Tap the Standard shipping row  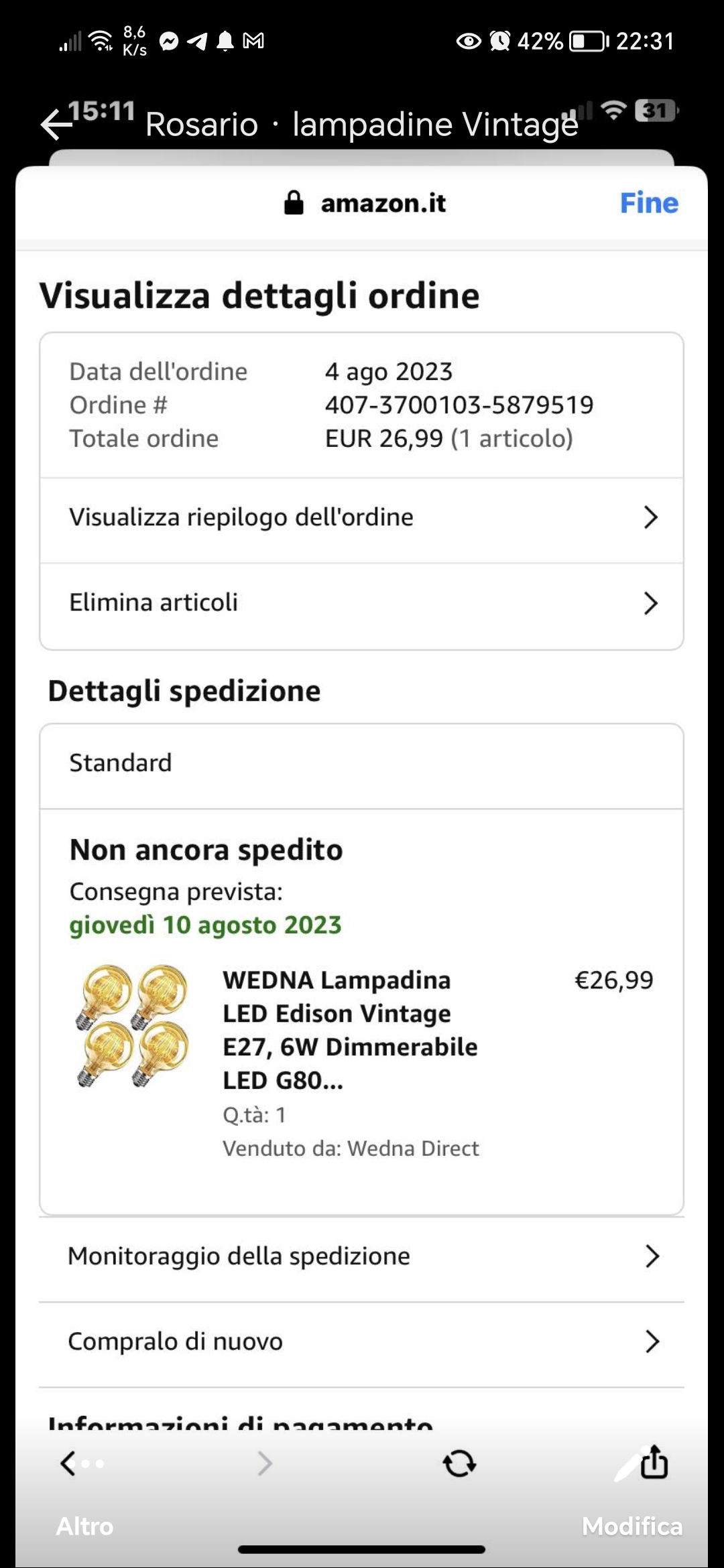click(362, 763)
